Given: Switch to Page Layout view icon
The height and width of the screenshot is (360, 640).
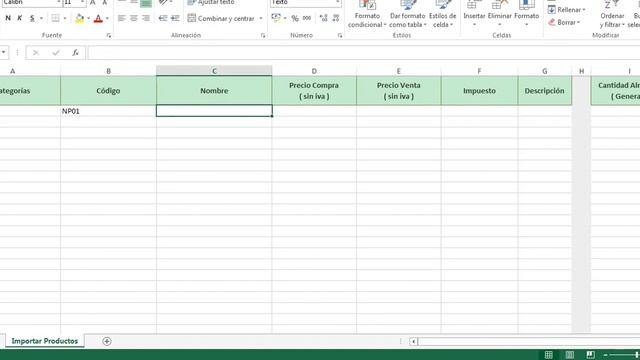Looking at the screenshot, I should [570, 355].
